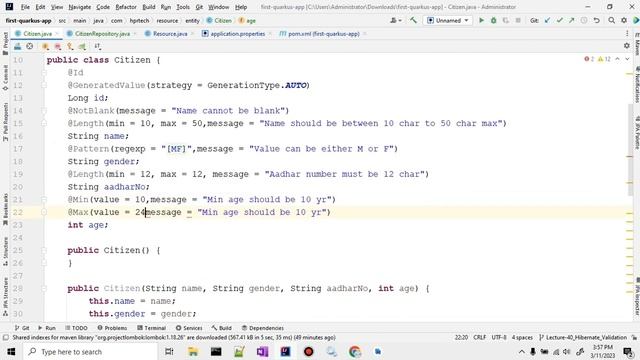Start the Debug configuration (bug icon)
The image size is (640, 360).
pos(493,20)
